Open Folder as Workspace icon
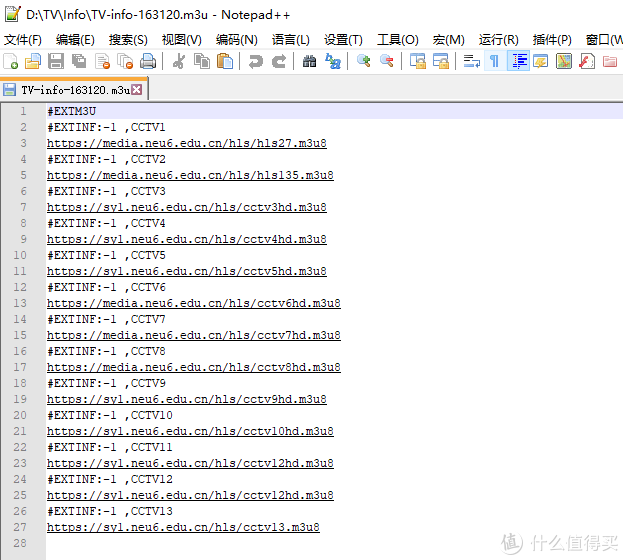The width and height of the screenshot is (623, 560). click(610, 62)
